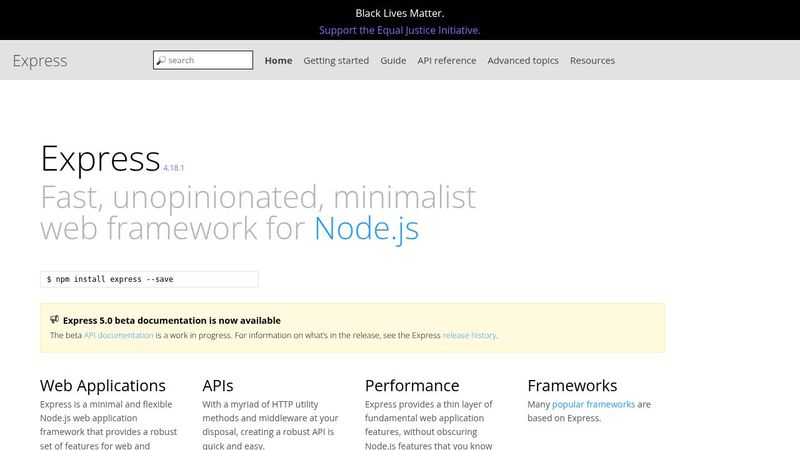This screenshot has width=800, height=450.
Task: Go to the Home nav item
Action: point(278,60)
